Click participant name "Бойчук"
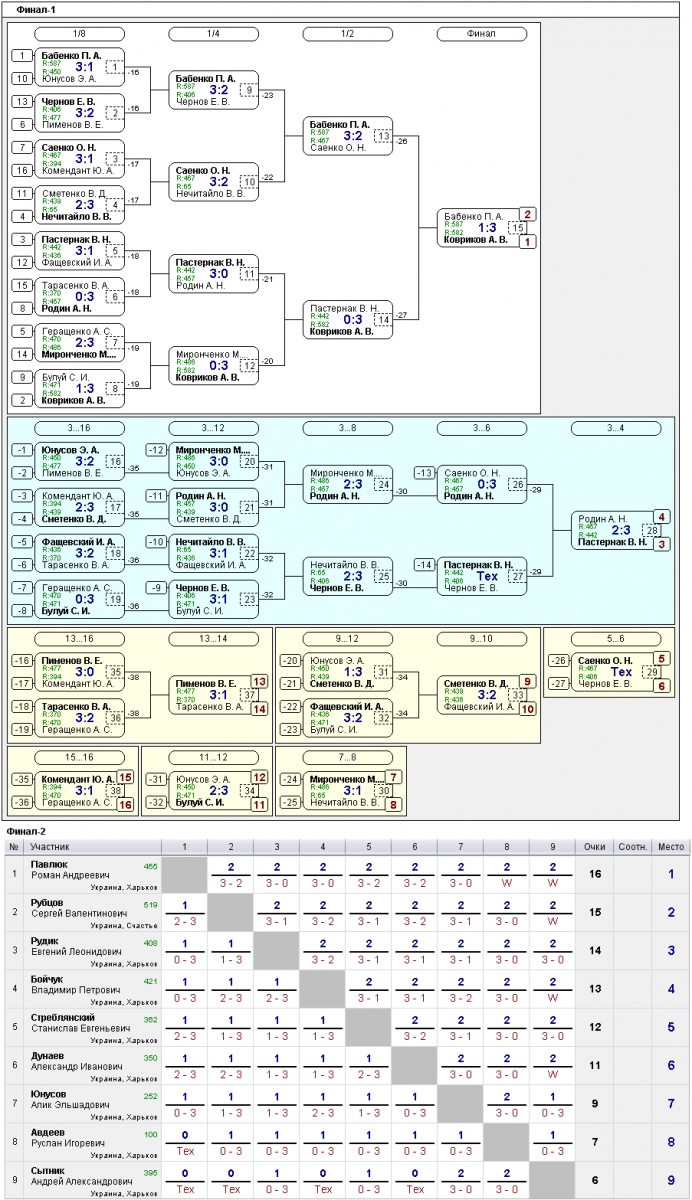The height and width of the screenshot is (1200, 692). [47, 979]
